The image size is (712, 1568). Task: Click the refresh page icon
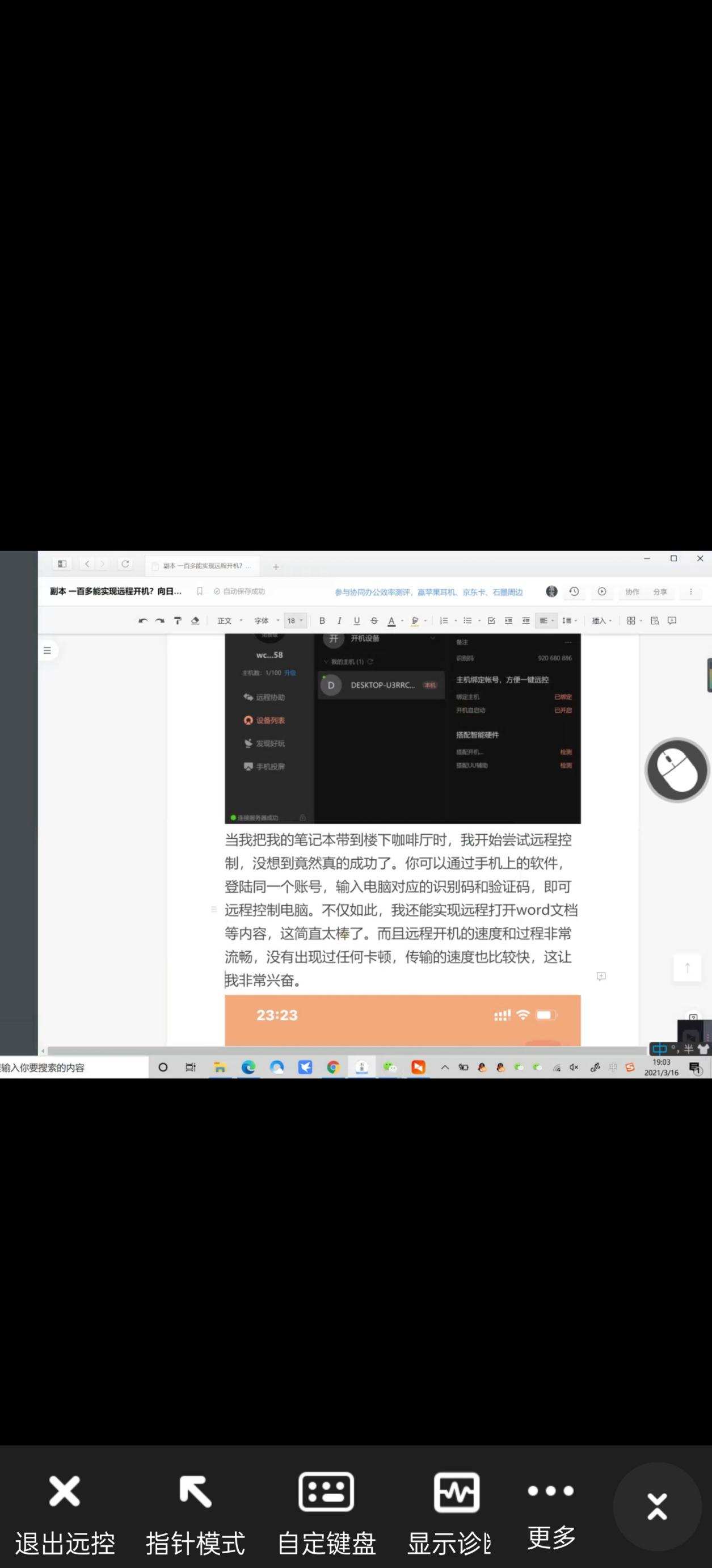tap(125, 564)
